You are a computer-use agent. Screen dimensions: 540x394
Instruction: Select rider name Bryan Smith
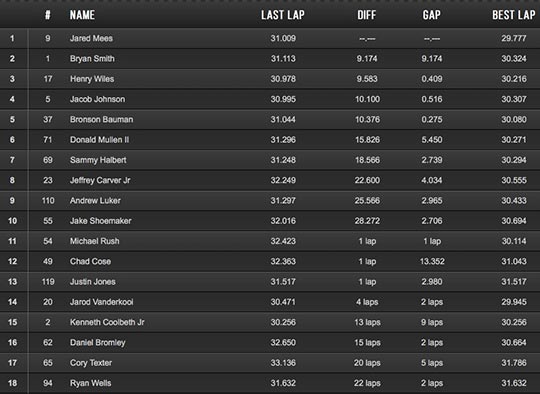pyautogui.click(x=92, y=59)
